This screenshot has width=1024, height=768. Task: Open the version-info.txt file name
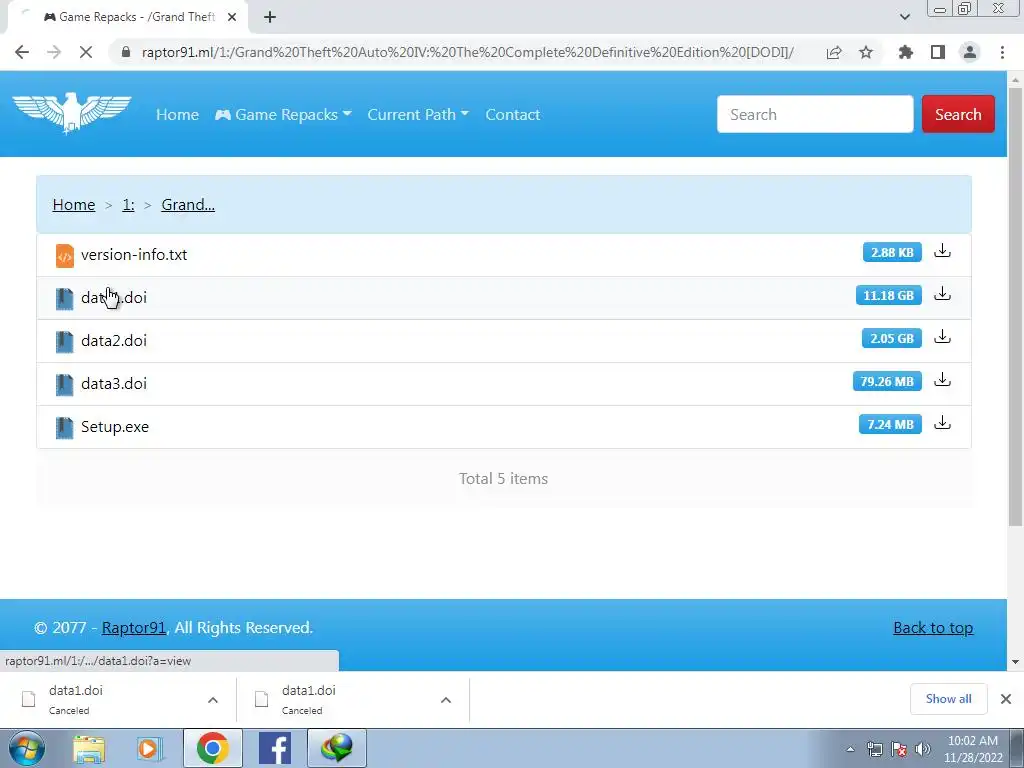pyautogui.click(x=134, y=255)
